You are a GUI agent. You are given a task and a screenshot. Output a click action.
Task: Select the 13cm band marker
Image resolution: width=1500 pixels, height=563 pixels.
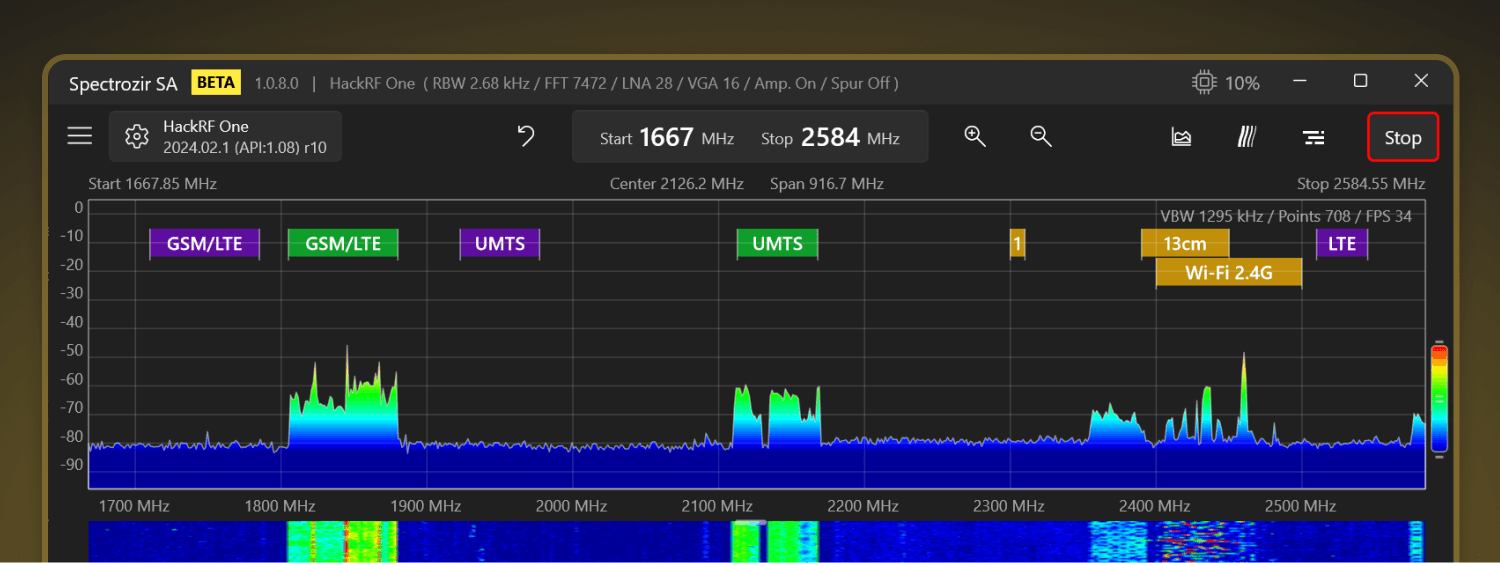coord(1185,244)
